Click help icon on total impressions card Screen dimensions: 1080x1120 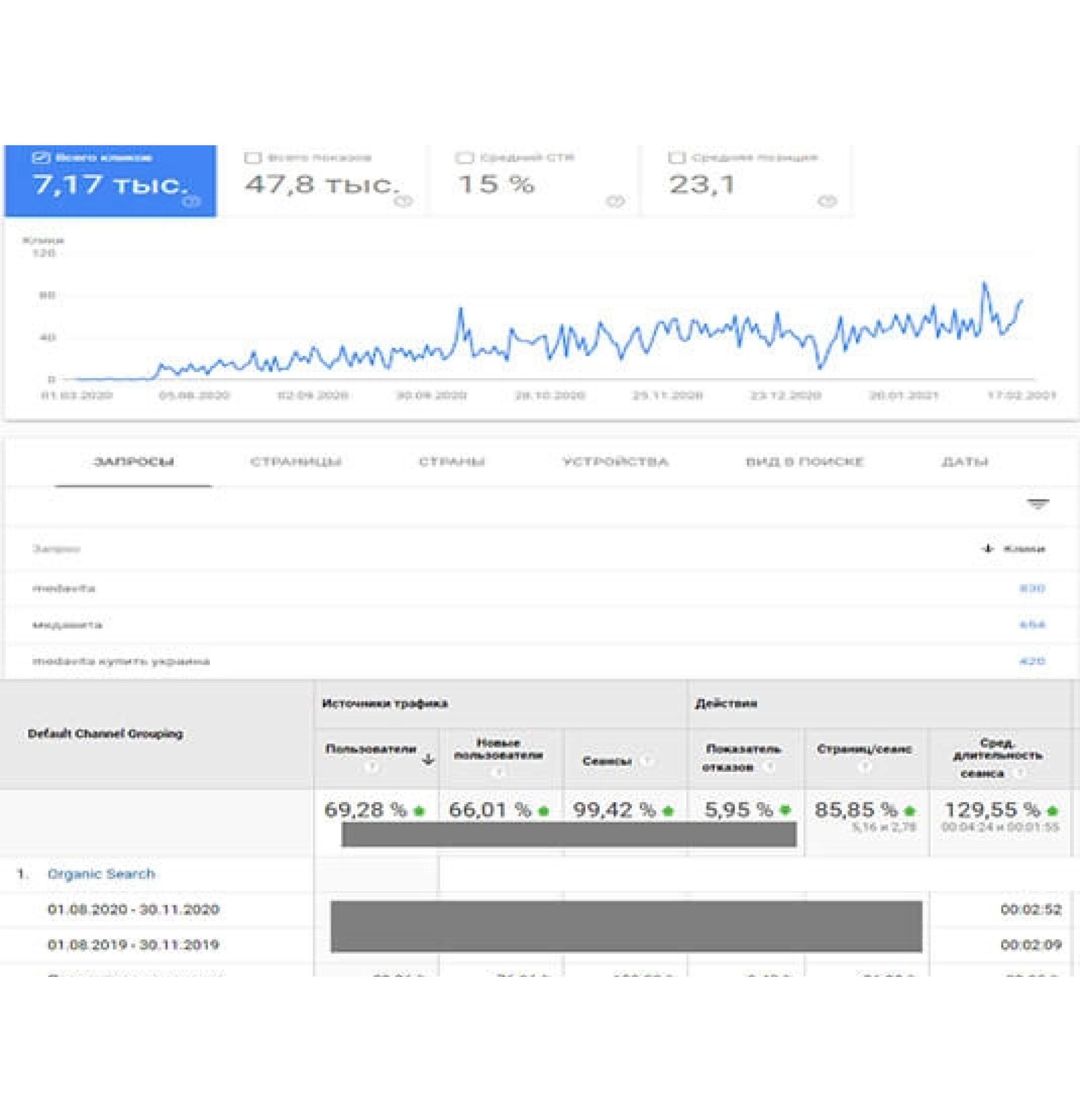[x=403, y=201]
